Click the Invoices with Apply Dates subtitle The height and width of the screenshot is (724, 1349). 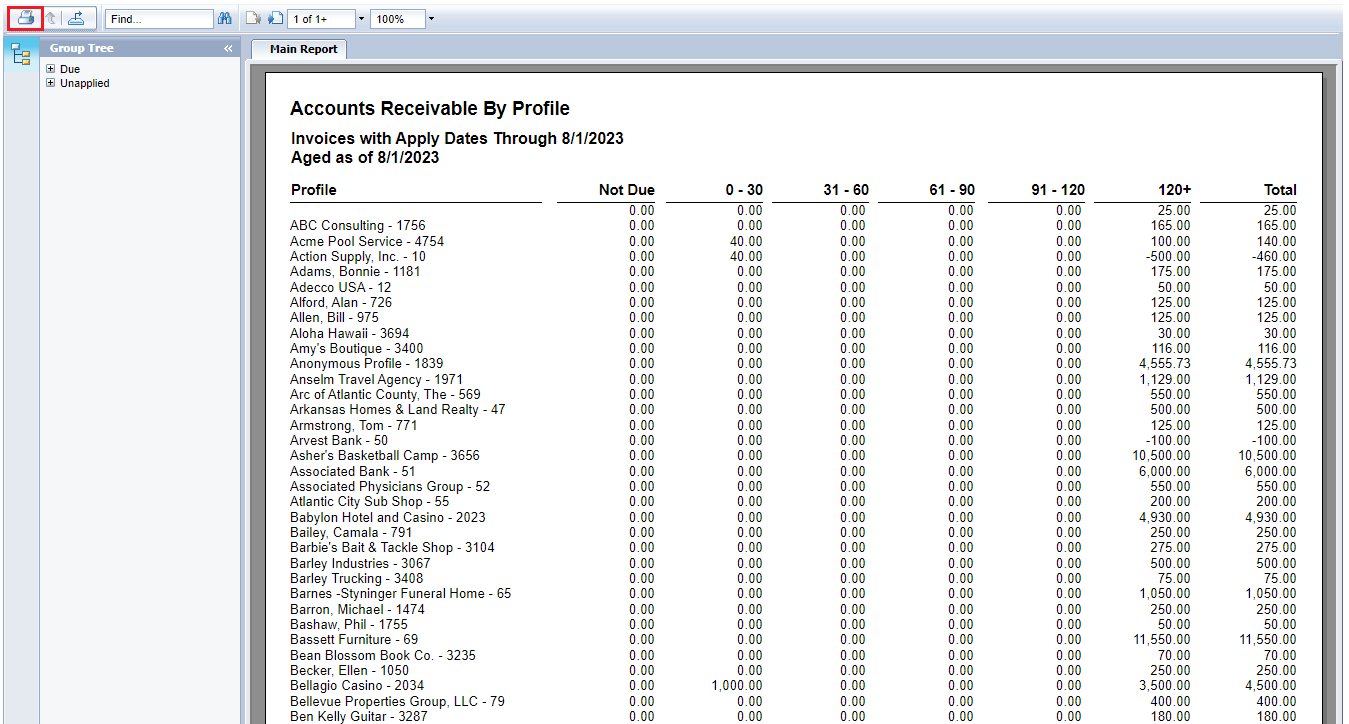coord(457,139)
